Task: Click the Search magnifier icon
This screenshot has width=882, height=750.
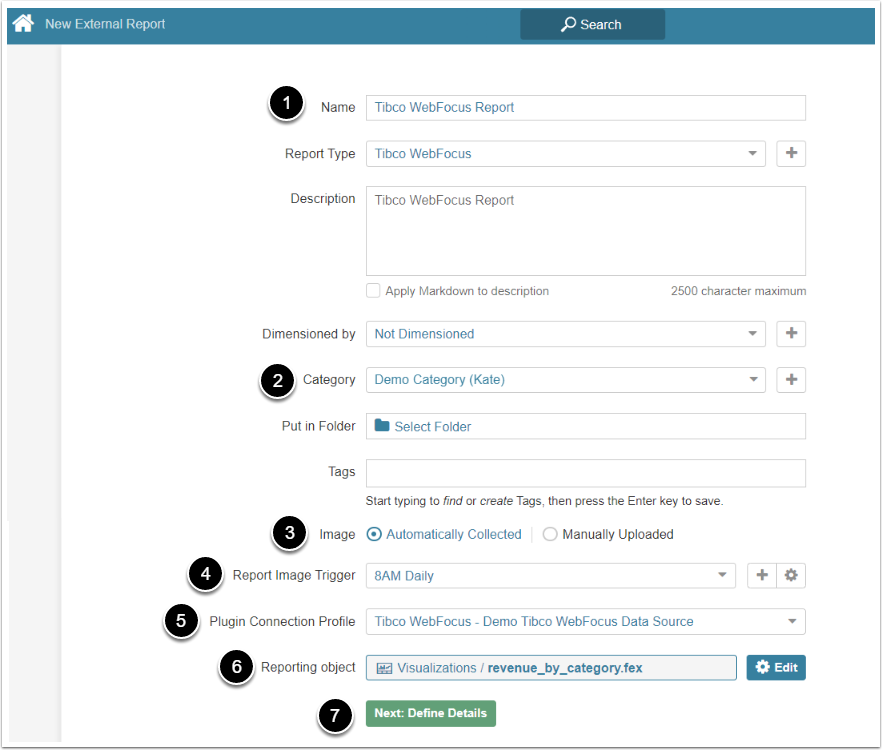Action: coord(568,24)
